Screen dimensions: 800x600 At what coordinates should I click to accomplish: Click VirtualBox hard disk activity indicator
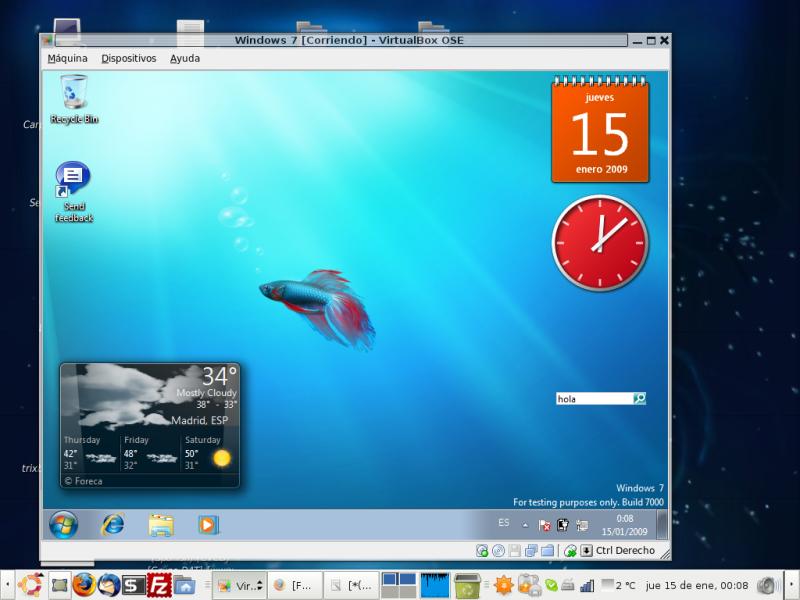pyautogui.click(x=482, y=551)
